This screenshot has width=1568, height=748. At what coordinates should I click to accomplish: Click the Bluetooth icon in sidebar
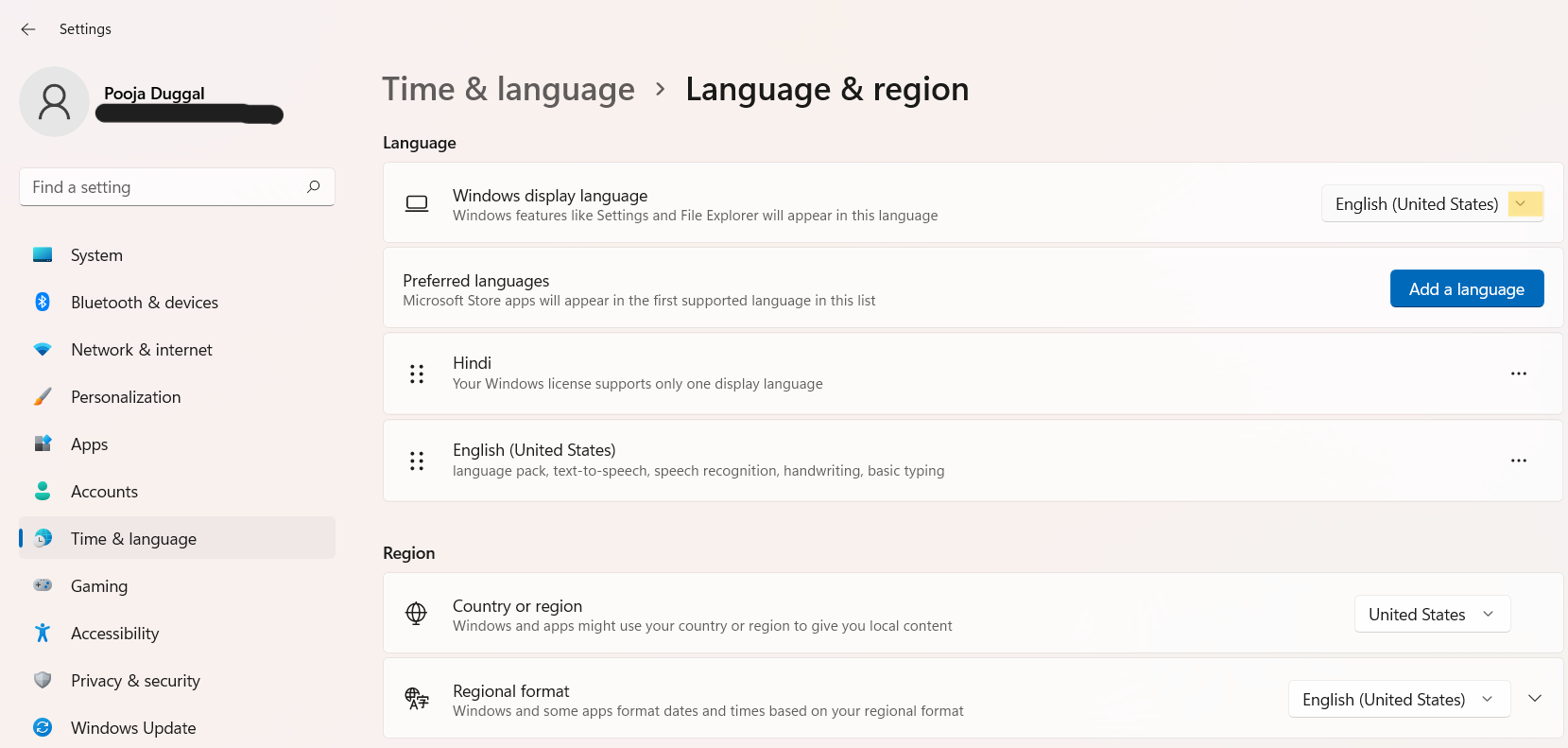tap(43, 302)
